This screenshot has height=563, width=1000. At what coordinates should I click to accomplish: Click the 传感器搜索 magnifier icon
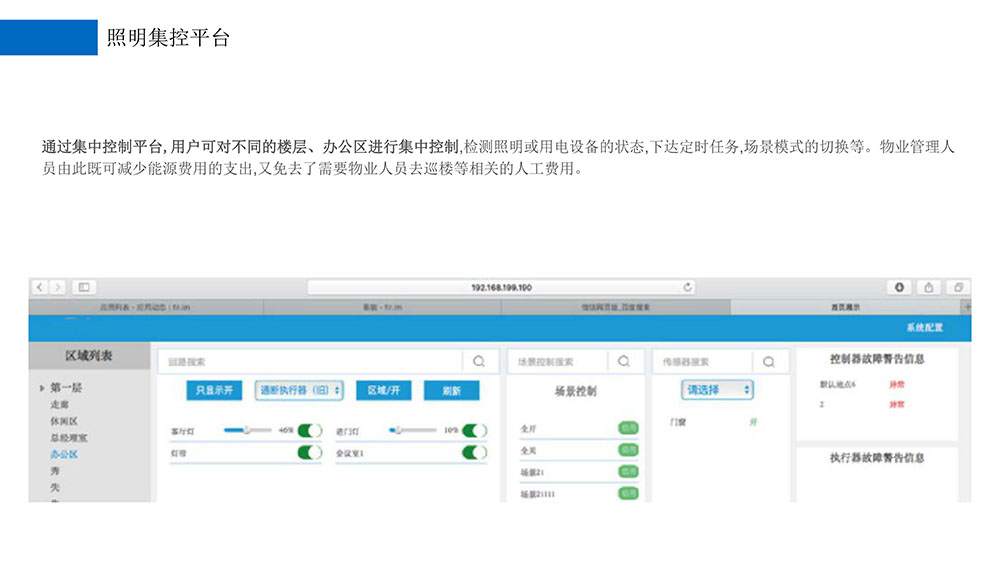[769, 361]
